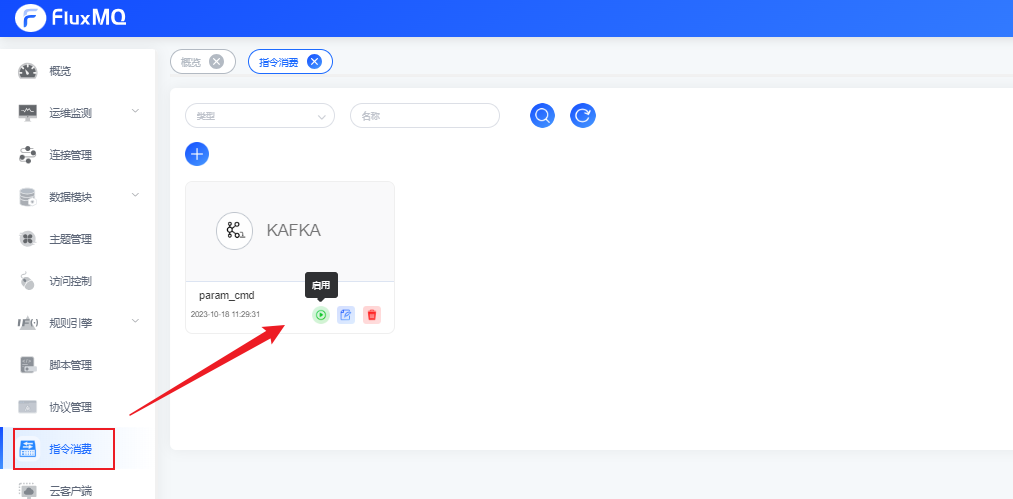Toggle the 运维监测 chevron arrow
This screenshot has width=1013, height=499.
[135, 111]
